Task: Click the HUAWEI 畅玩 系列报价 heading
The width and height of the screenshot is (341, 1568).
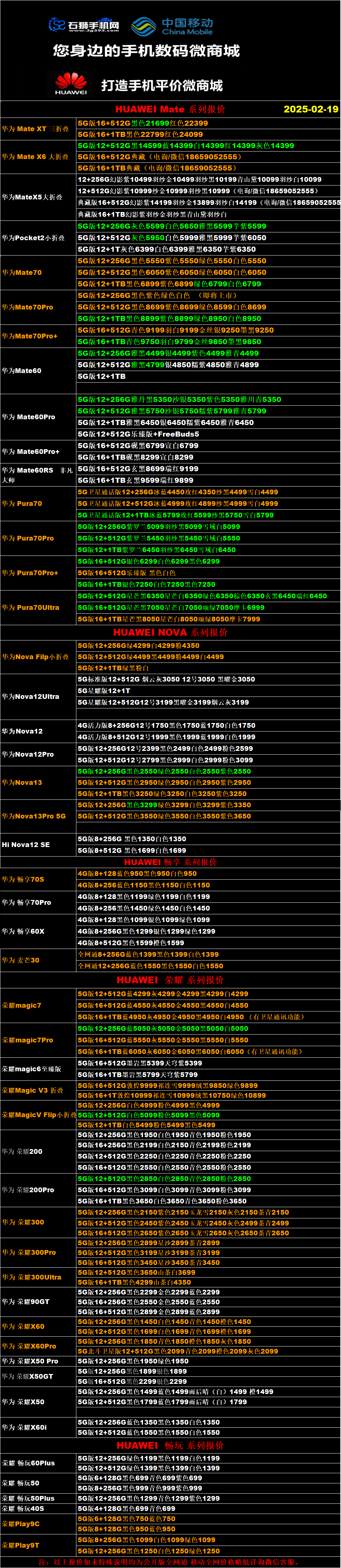Action: point(170,1445)
